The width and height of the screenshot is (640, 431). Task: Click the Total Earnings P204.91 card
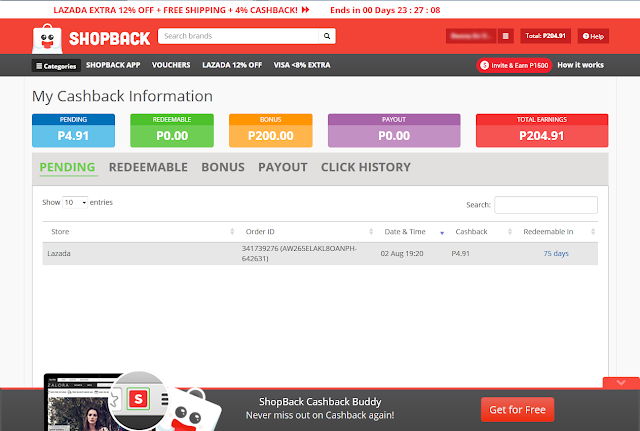[542, 131]
